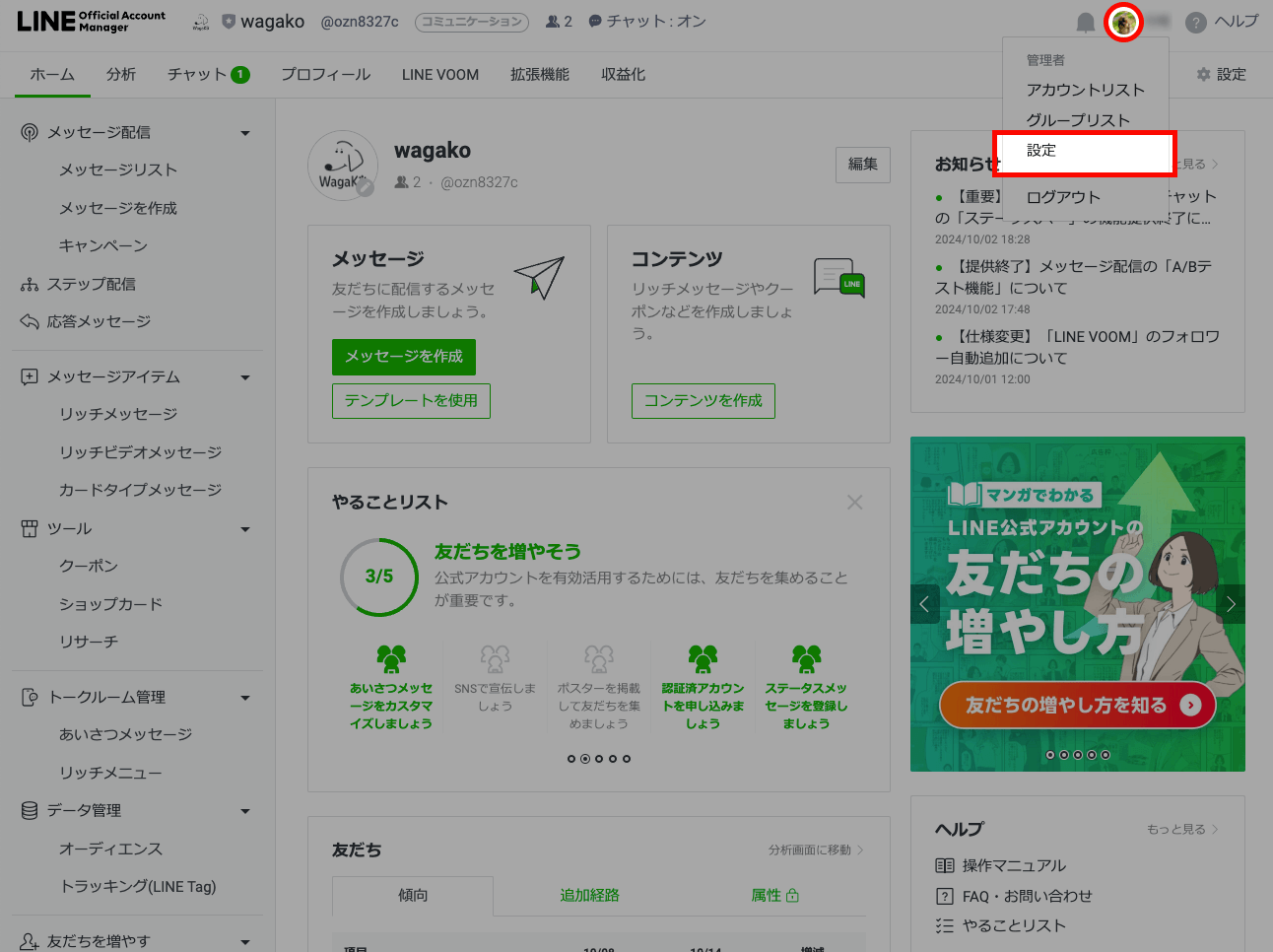Click the やることリスト checklist icon in help
This screenshot has height=952, width=1273.
pyautogui.click(x=944, y=925)
